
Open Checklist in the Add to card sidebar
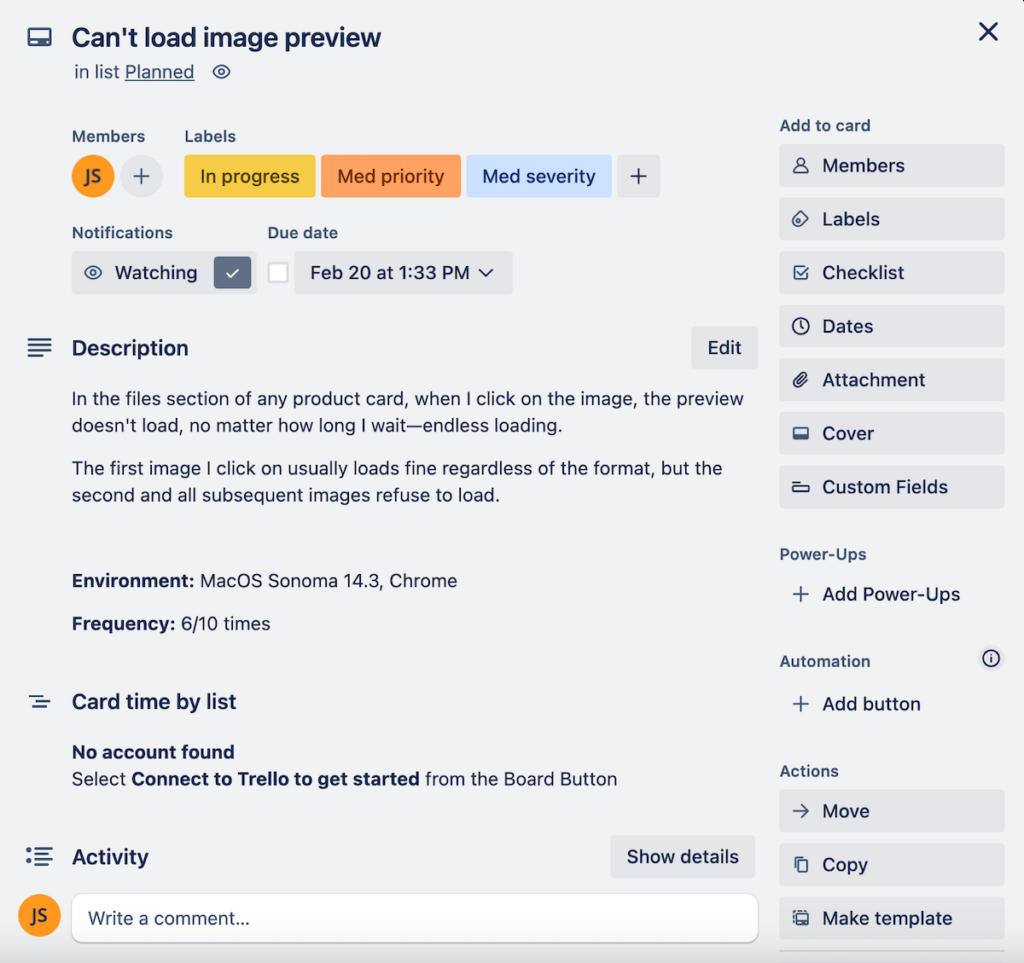(891, 273)
